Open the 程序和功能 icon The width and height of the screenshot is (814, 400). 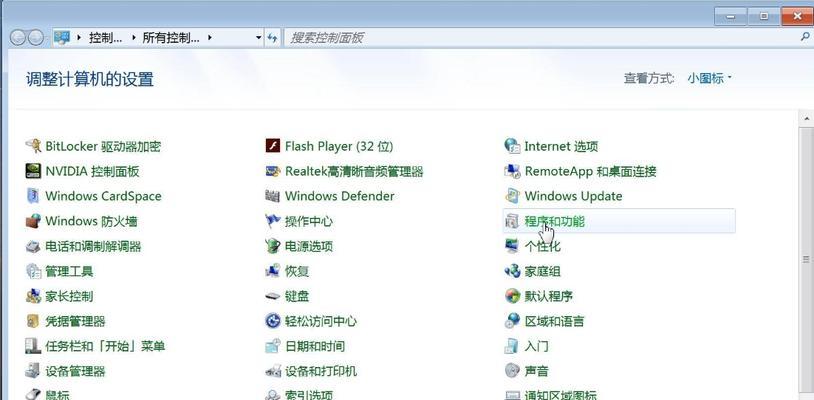512,221
